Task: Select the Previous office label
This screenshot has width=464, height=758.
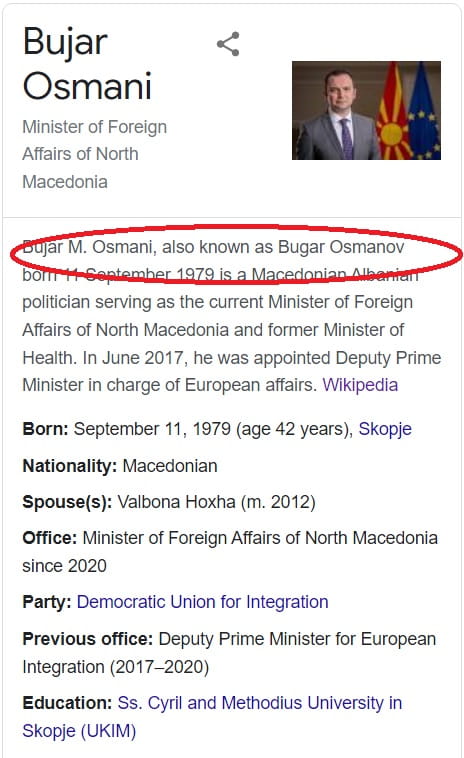Action: (x=87, y=639)
